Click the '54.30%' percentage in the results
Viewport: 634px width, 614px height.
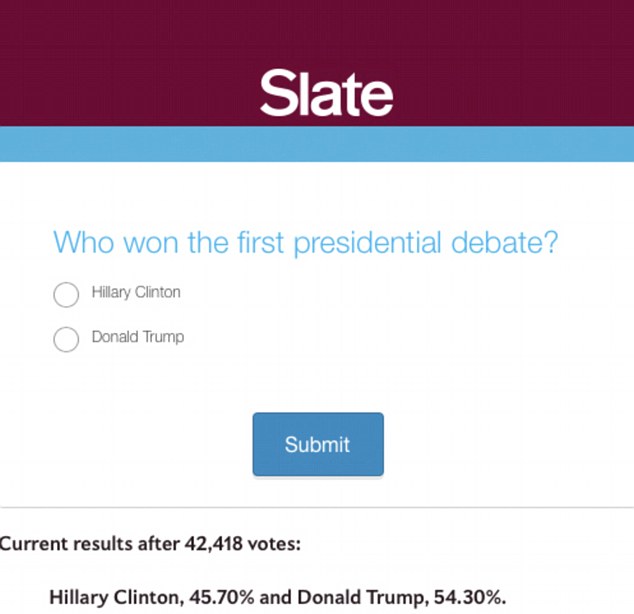tap(469, 598)
